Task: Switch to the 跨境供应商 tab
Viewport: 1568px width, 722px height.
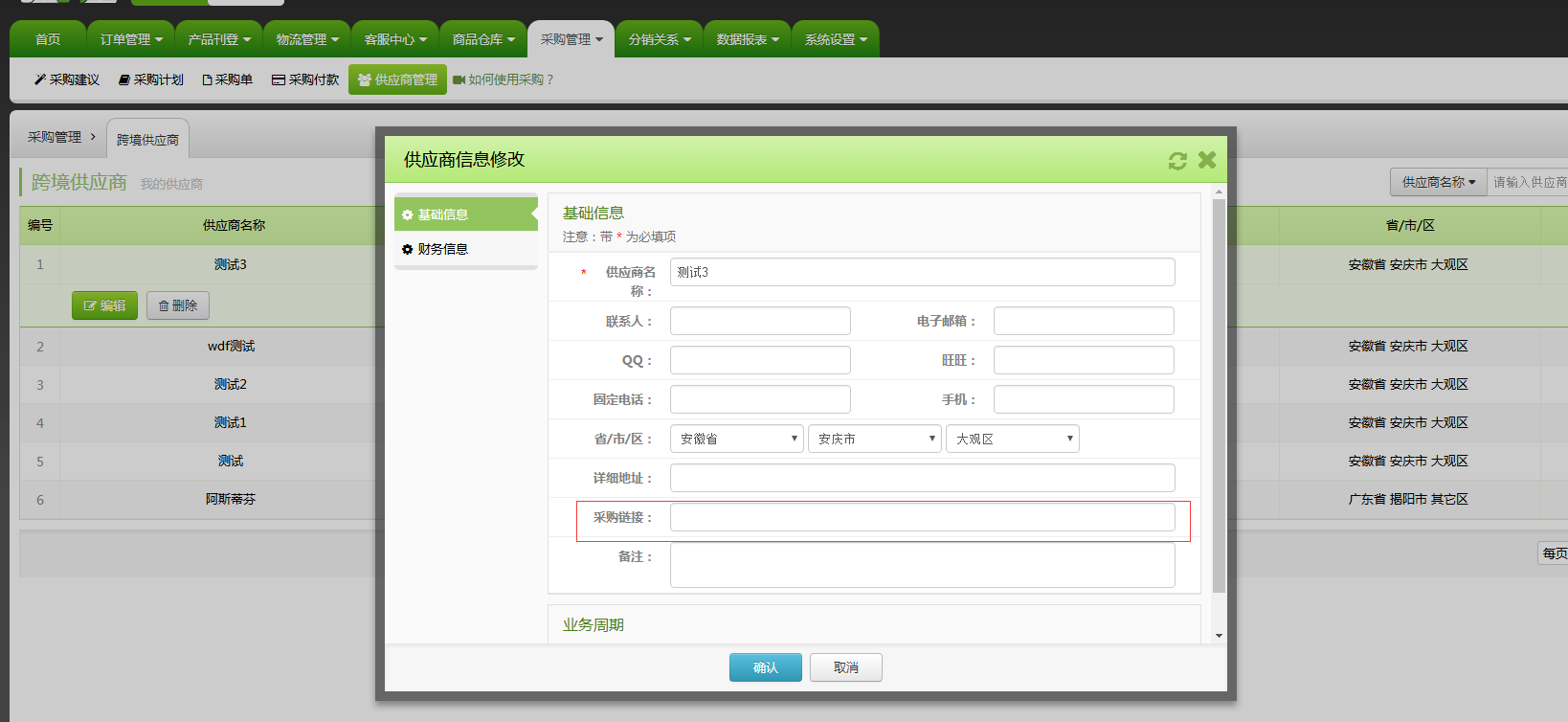Action: pos(147,139)
